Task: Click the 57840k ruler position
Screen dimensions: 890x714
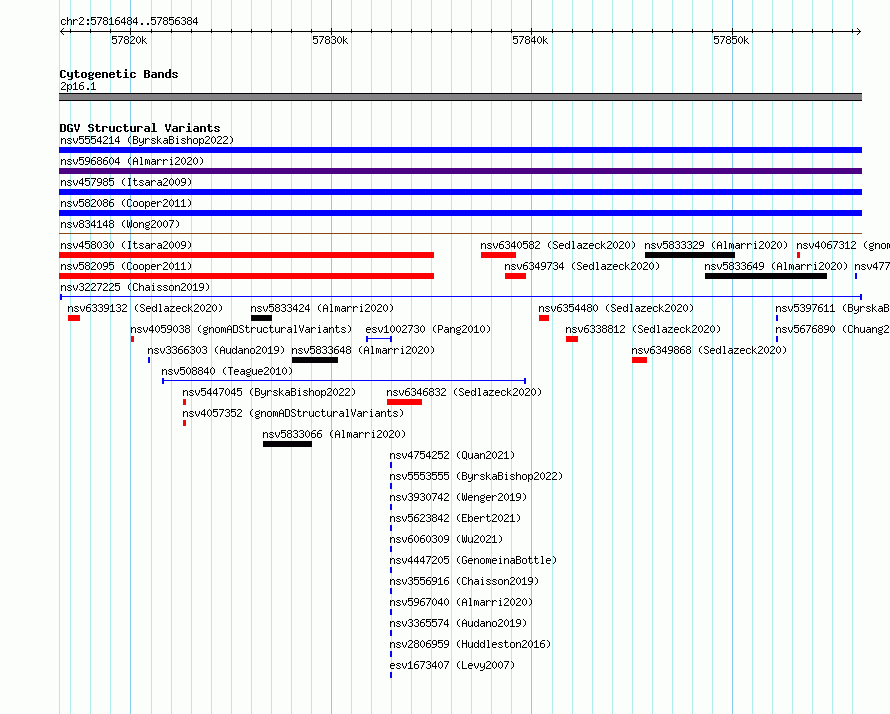Action: [530, 40]
